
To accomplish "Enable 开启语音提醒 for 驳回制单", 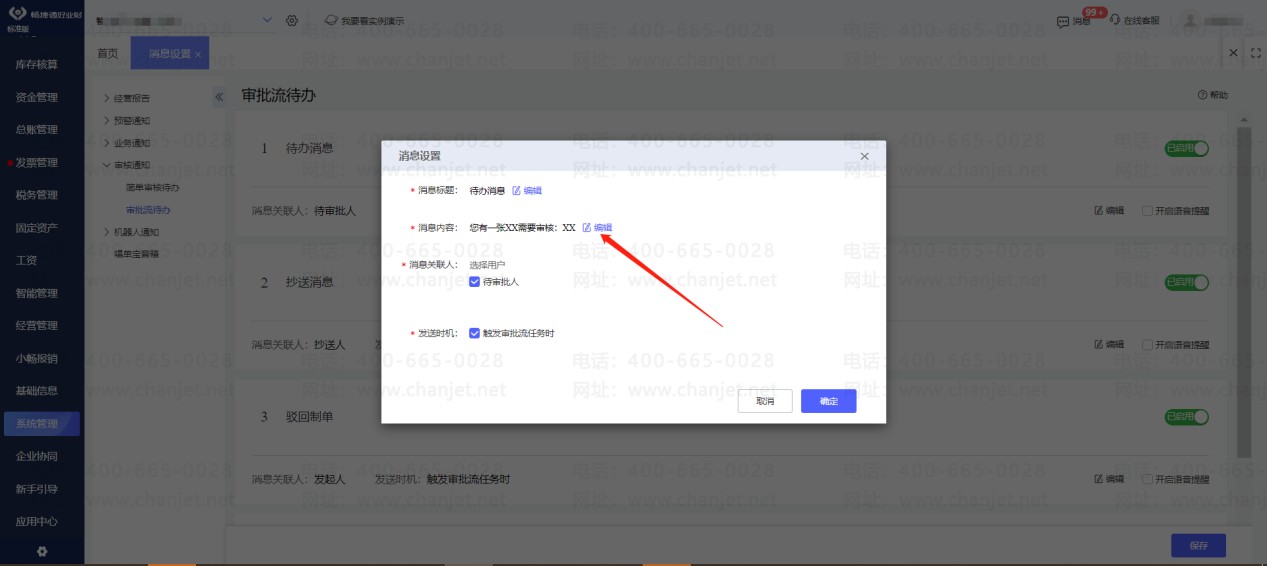I will [x=1147, y=479].
